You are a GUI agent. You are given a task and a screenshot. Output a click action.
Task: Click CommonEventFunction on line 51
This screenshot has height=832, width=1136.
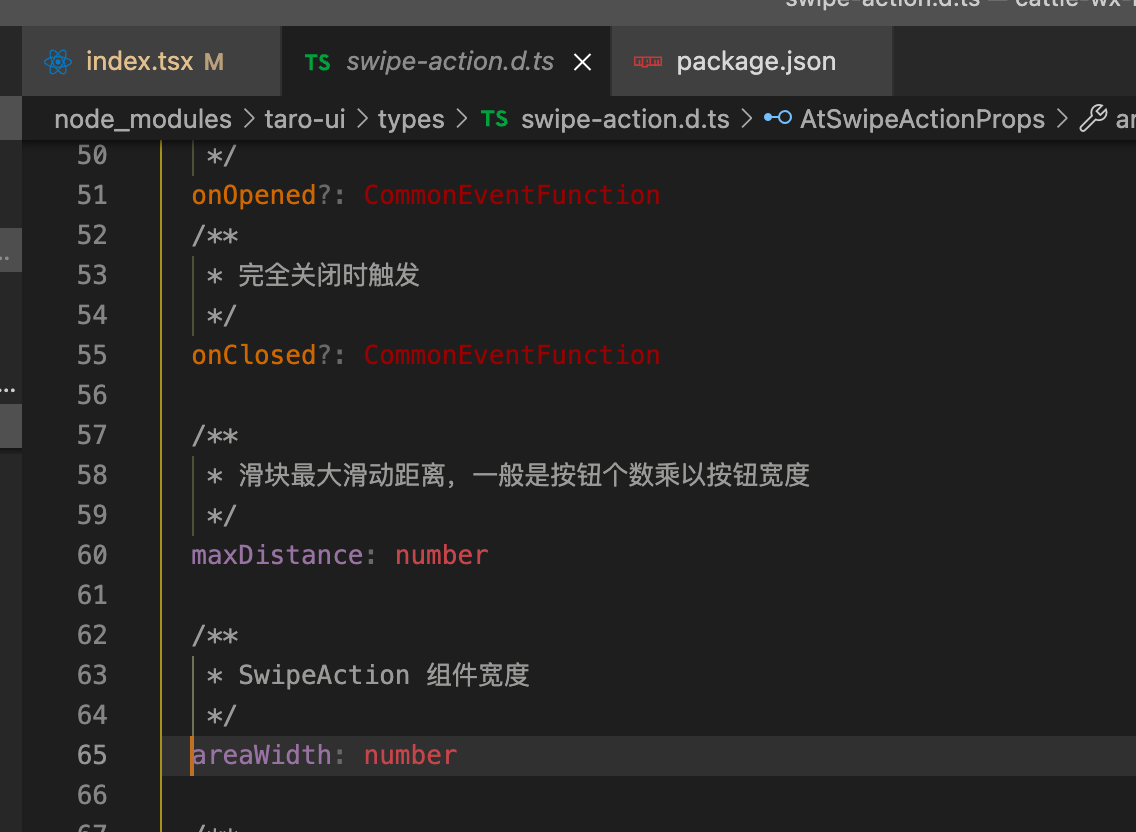511,195
